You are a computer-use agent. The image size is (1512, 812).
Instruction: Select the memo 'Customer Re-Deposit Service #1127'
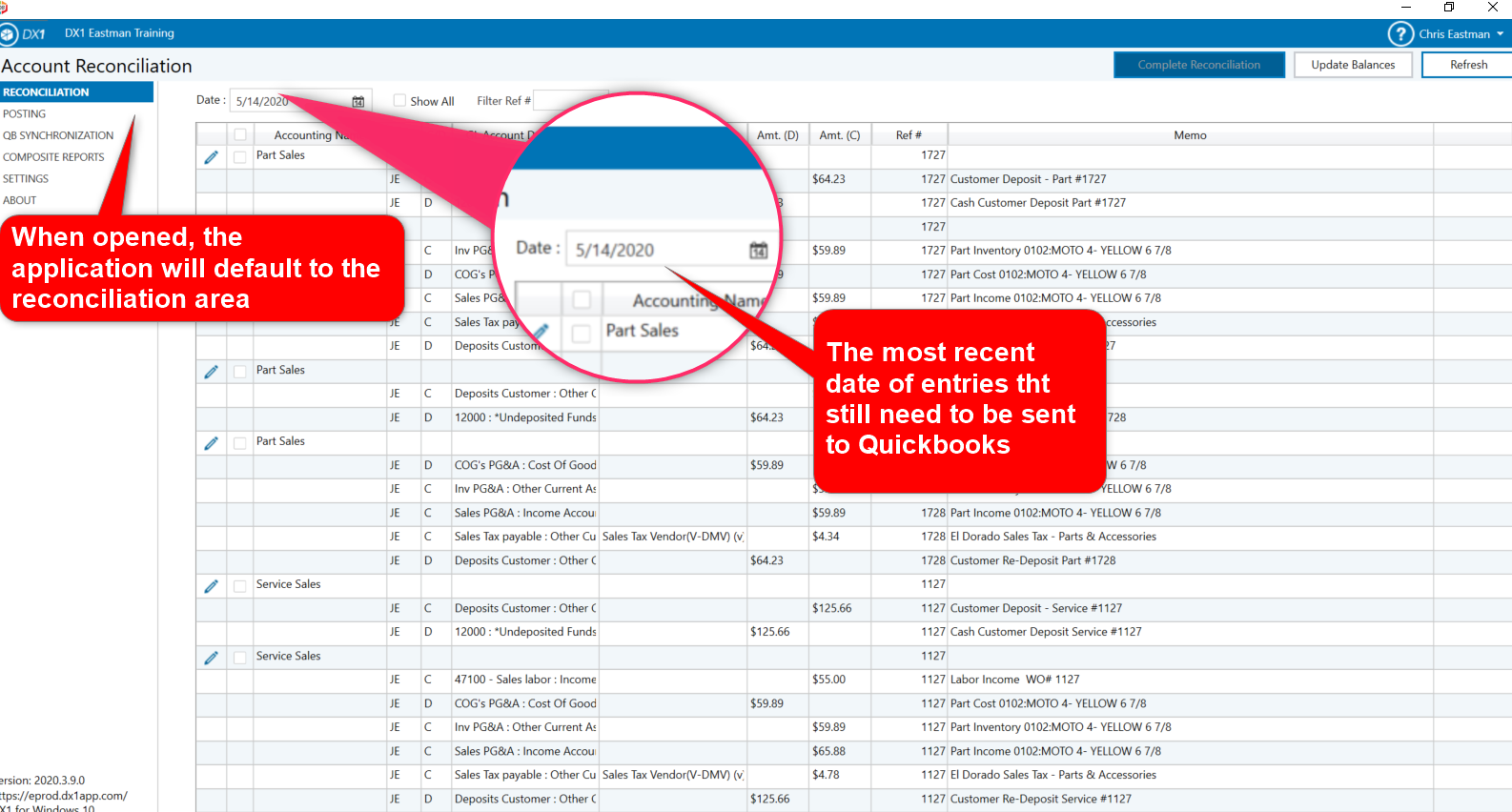(1040, 799)
